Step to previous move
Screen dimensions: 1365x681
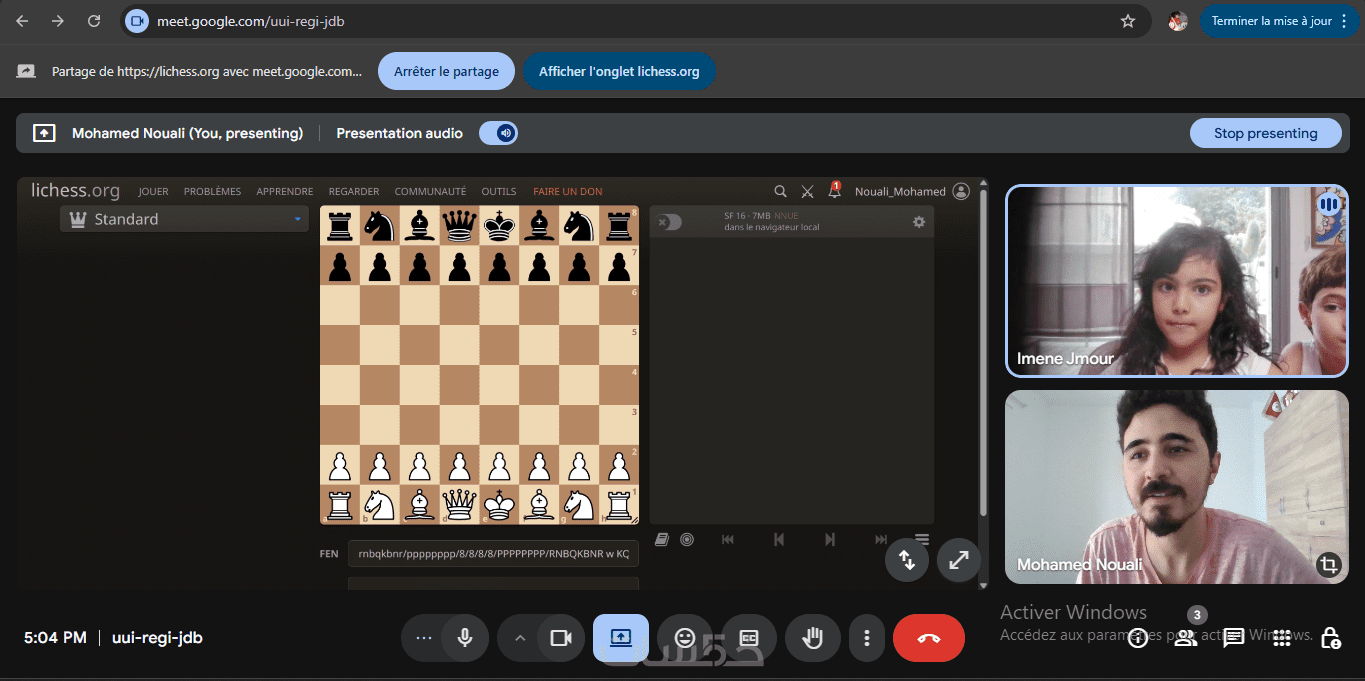[x=779, y=539]
